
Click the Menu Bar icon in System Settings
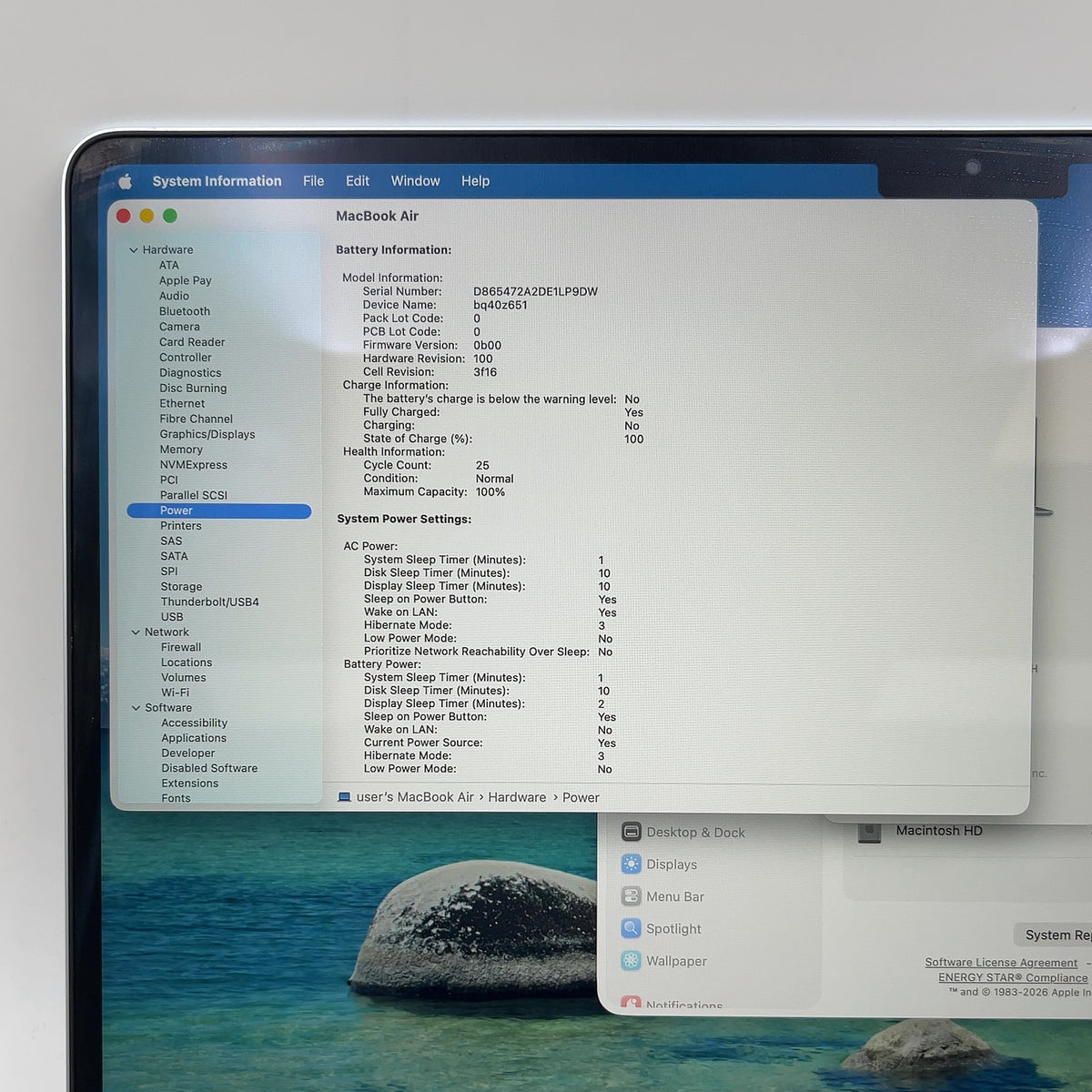(x=632, y=896)
